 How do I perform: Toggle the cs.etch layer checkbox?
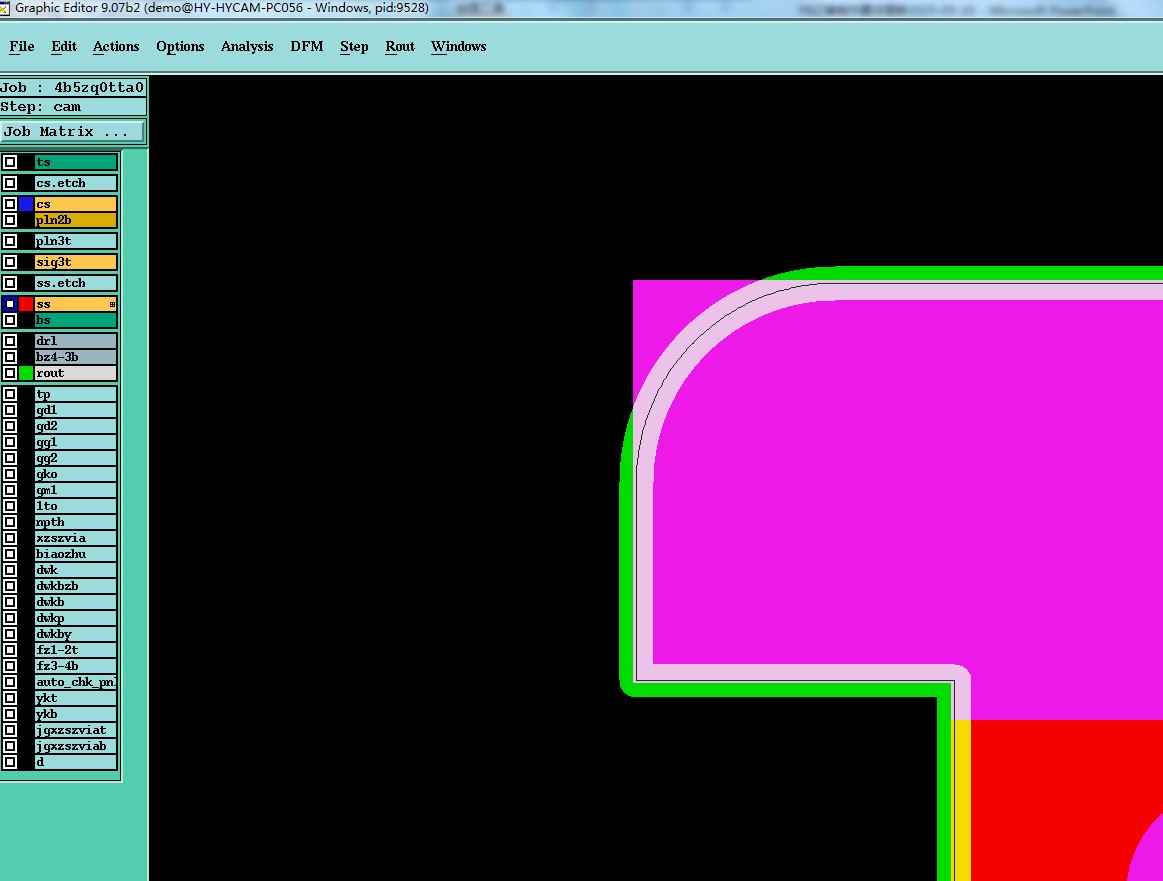tap(10, 182)
